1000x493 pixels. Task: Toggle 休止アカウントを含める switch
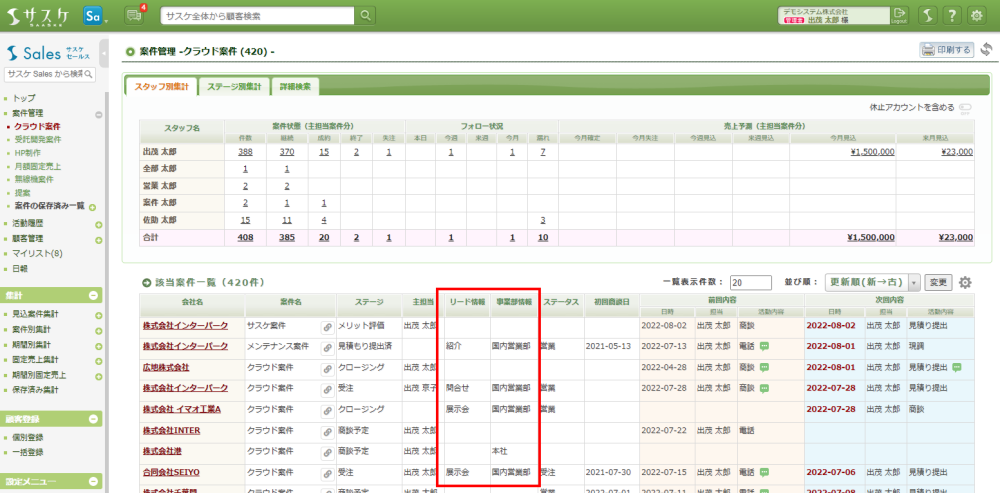(965, 107)
